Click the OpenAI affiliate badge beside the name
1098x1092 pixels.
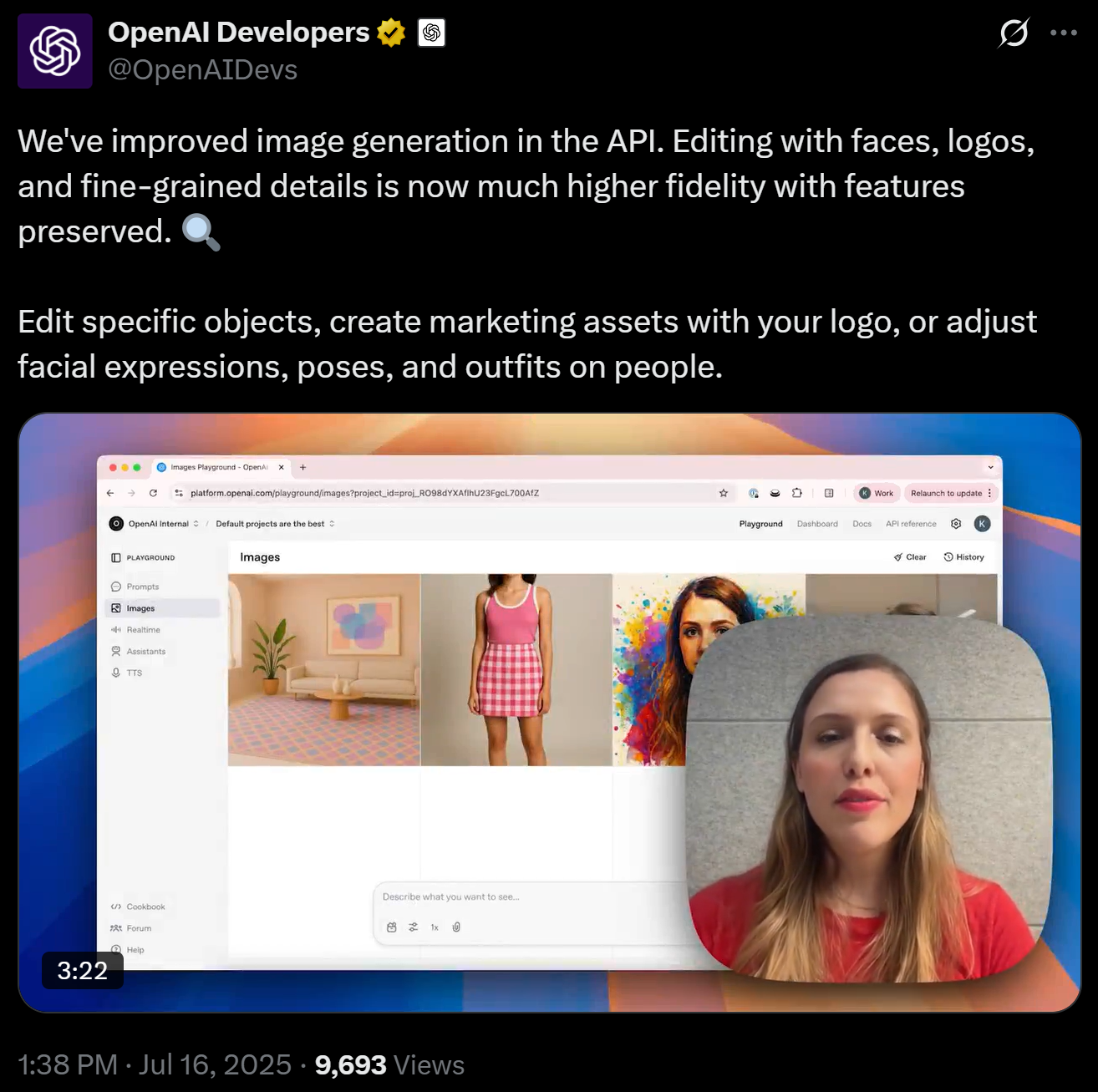(431, 33)
